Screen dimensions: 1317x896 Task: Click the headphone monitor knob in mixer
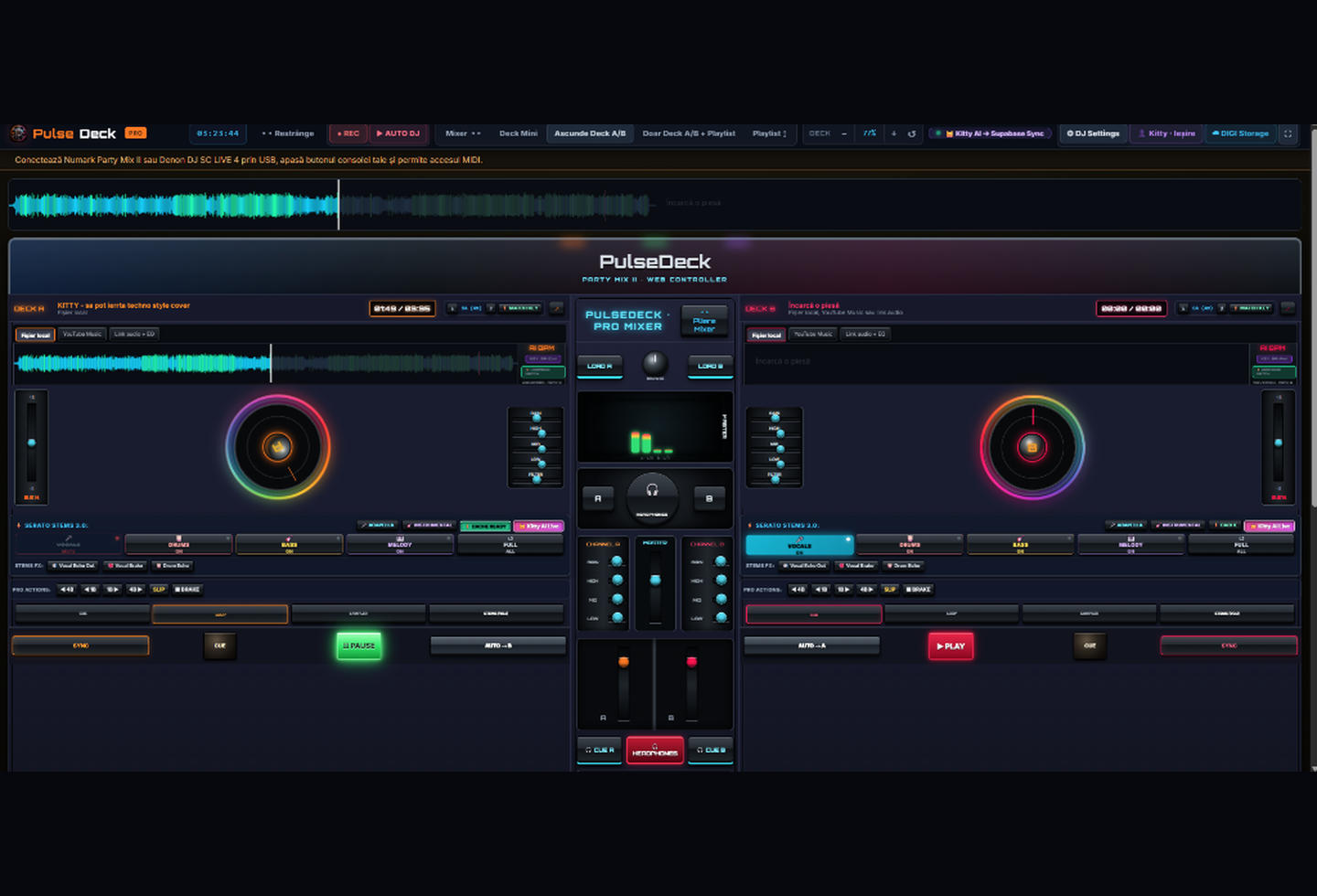pyautogui.click(x=652, y=496)
